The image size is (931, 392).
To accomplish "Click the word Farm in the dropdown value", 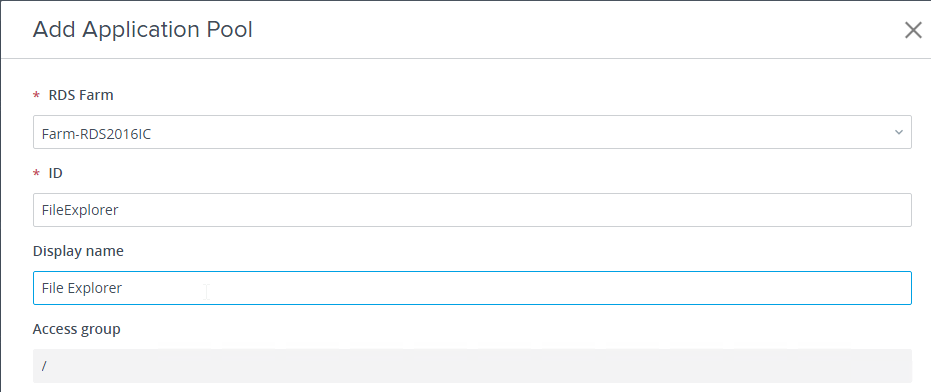I will pyautogui.click(x=54, y=134).
